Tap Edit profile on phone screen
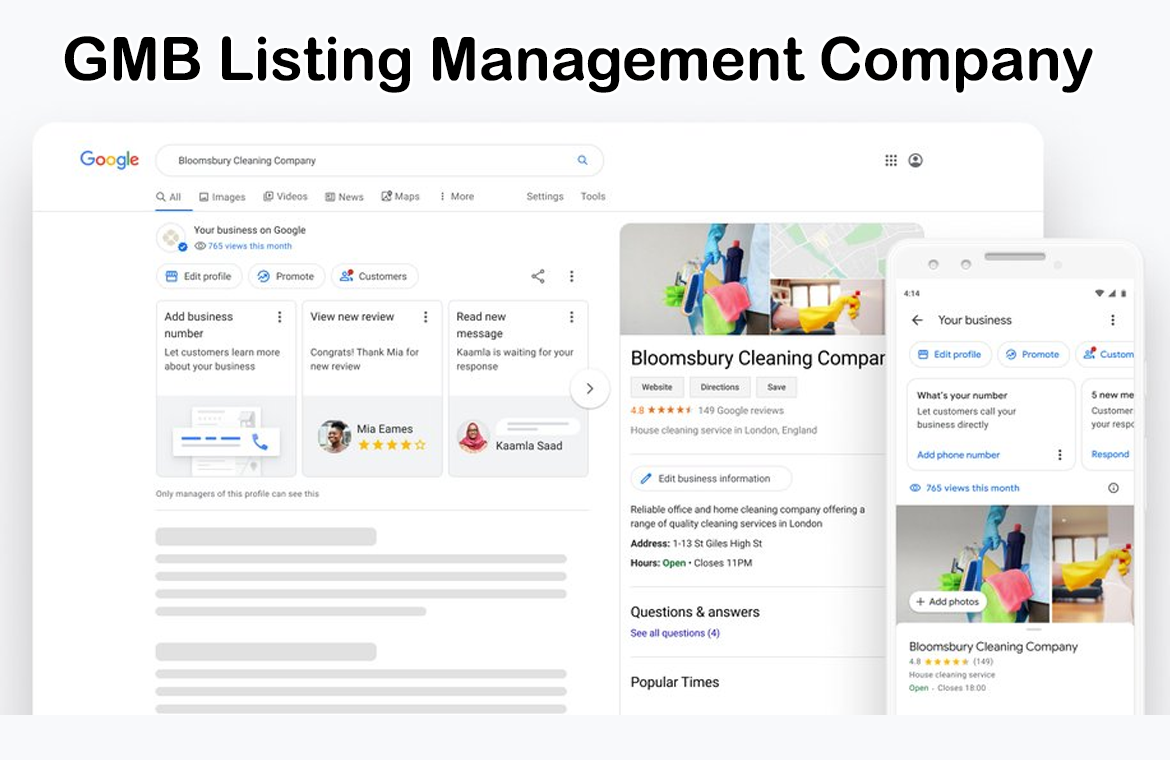 tap(949, 354)
